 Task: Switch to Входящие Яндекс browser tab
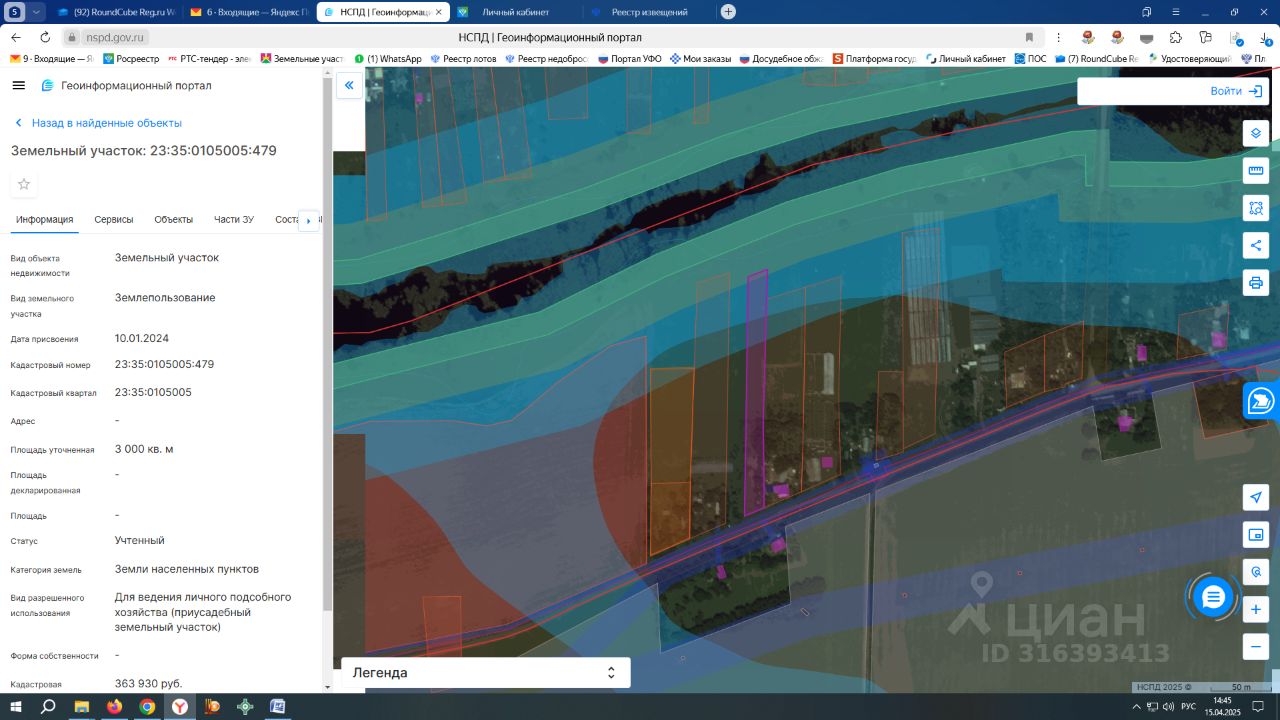coord(249,12)
